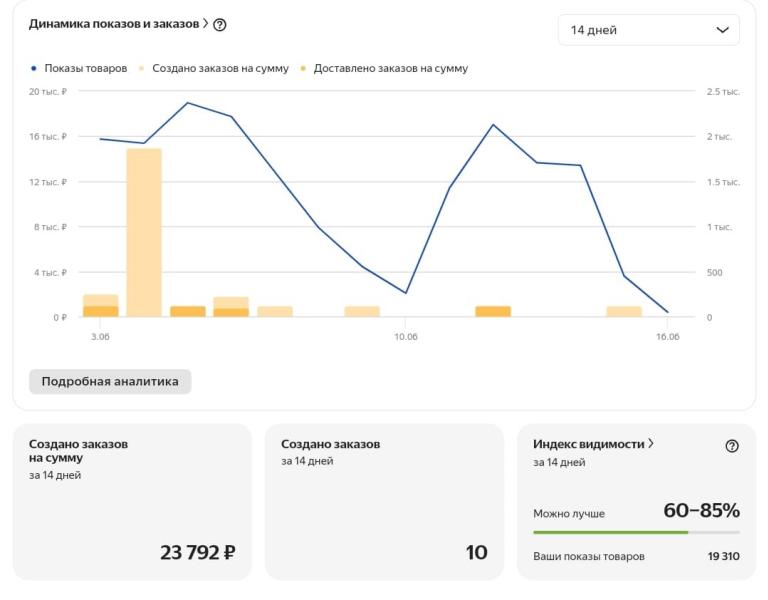Screen dimensions: 768x600
Task: Open the 14 дней period dropdown
Action: click(x=648, y=30)
